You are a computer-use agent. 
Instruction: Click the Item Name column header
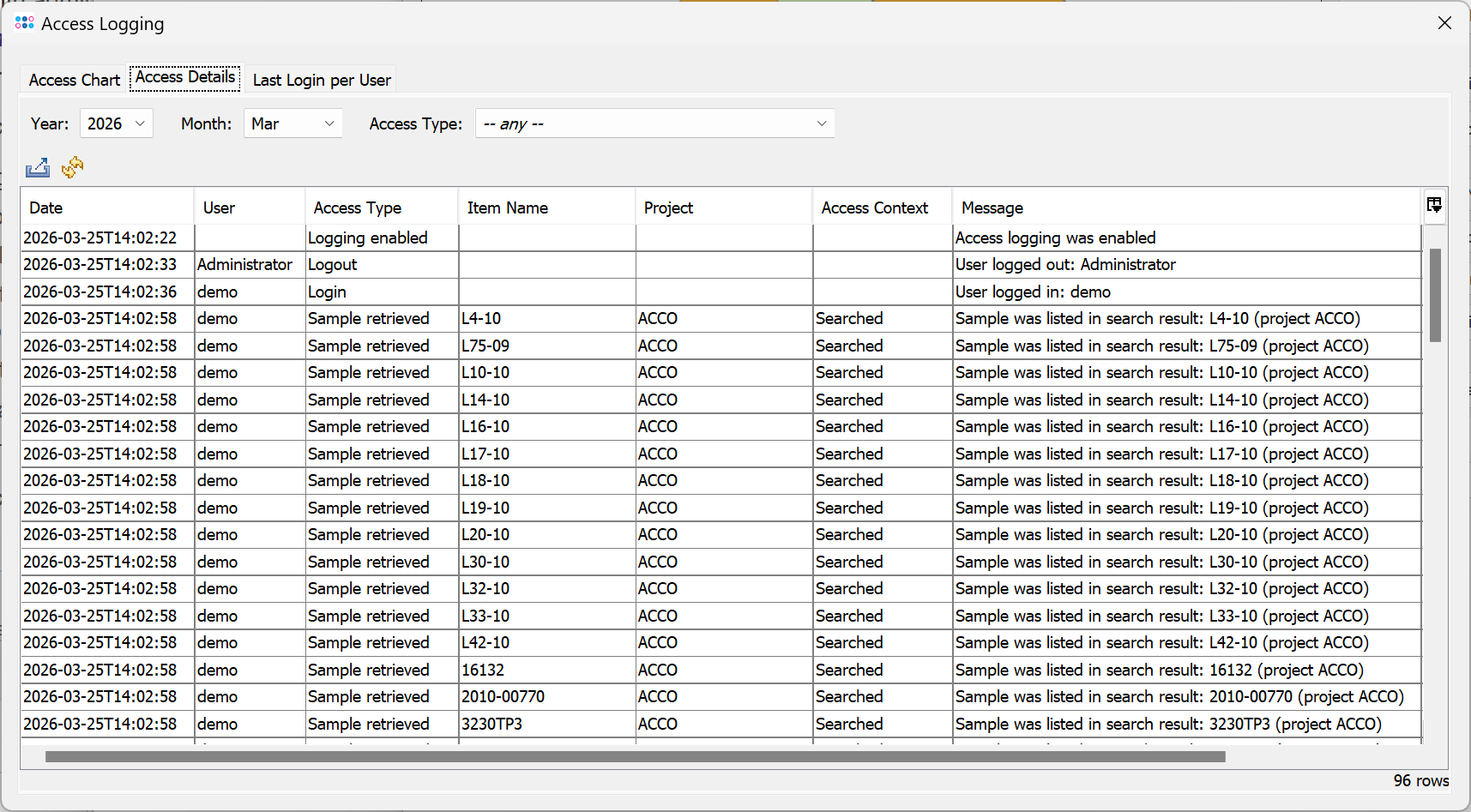tap(546, 208)
